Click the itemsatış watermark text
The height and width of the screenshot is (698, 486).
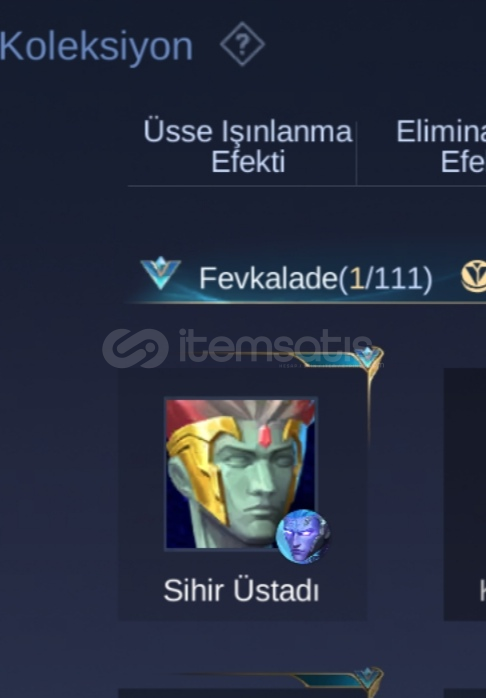pos(275,346)
